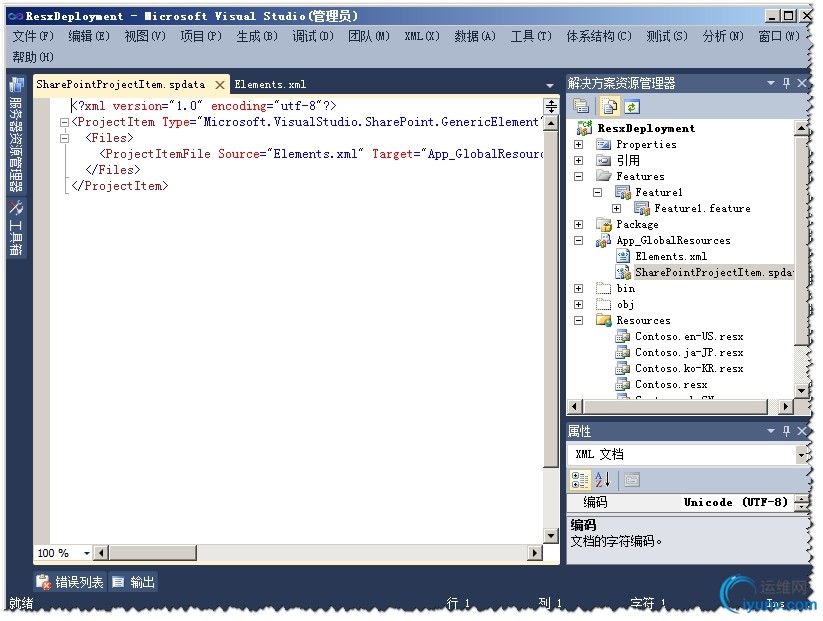Pin Solution Explorer panel auto-hide
This screenshot has width=823, height=621.
(786, 83)
